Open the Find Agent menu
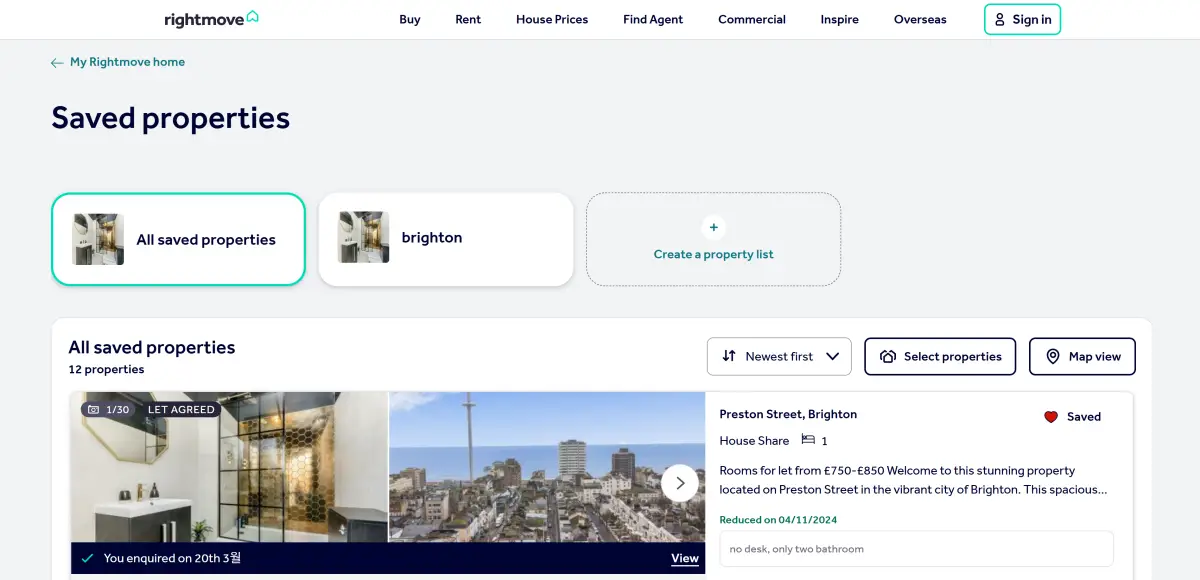The height and width of the screenshot is (580, 1200). 653,19
